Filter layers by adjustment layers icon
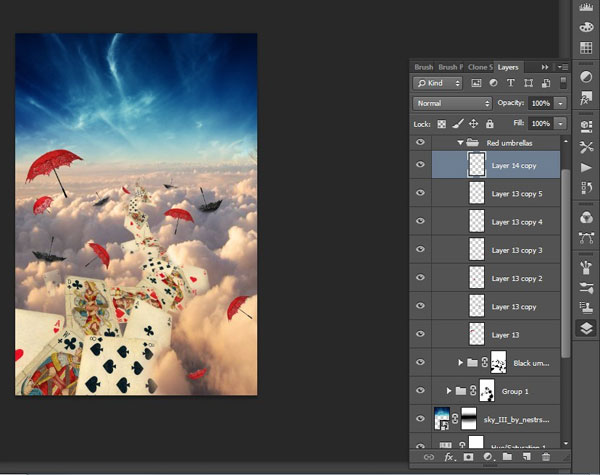The image size is (600, 475). point(493,83)
